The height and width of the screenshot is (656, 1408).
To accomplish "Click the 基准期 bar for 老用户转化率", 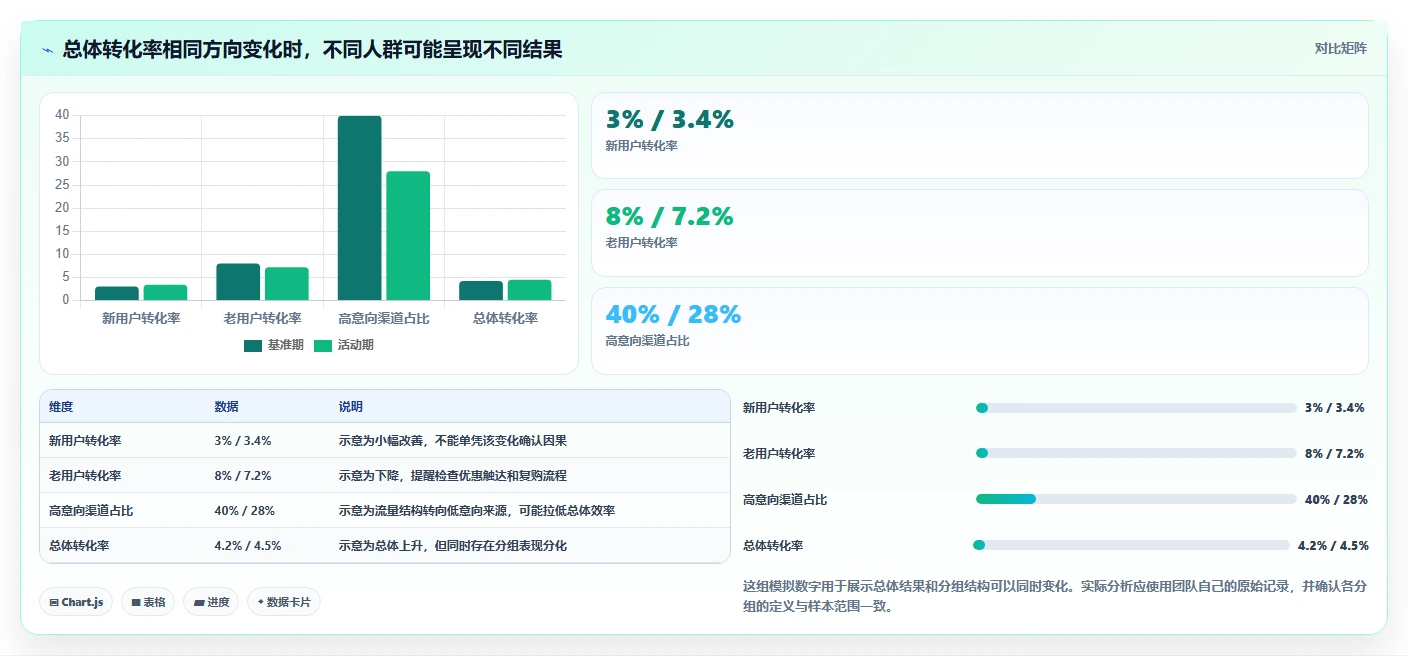I will pyautogui.click(x=238, y=282).
